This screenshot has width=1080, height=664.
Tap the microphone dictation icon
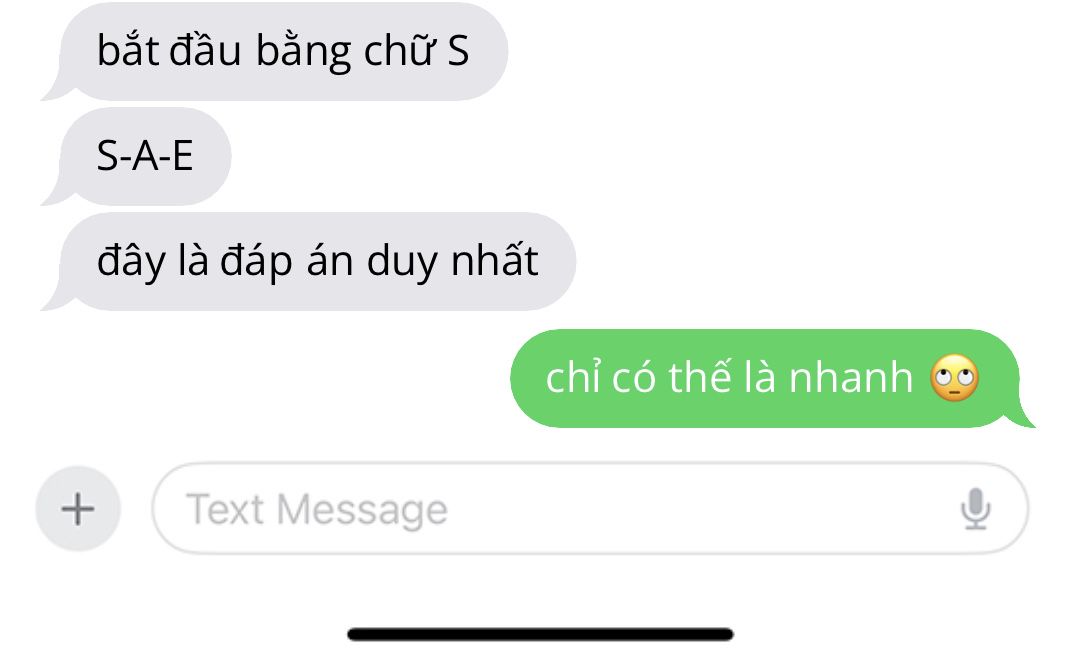click(975, 509)
